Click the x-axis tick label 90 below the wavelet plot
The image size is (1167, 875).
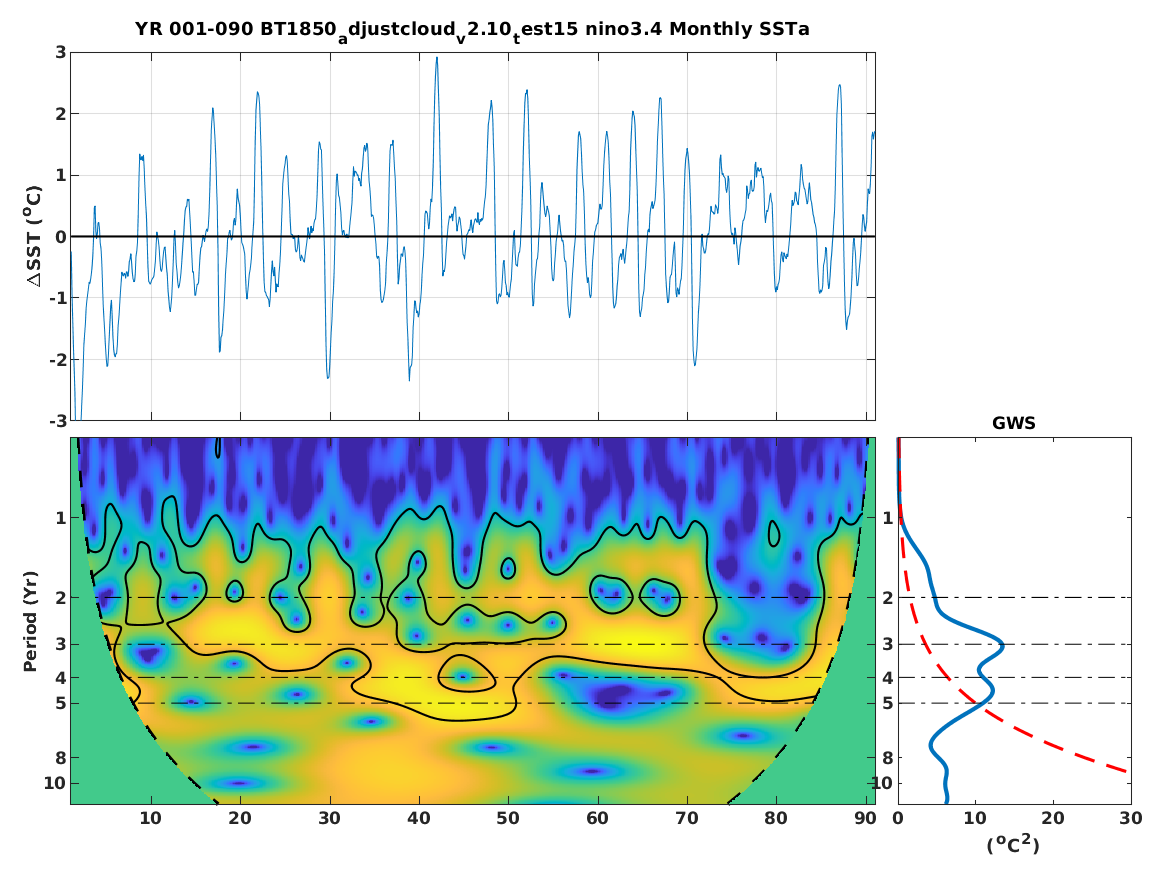(865, 818)
